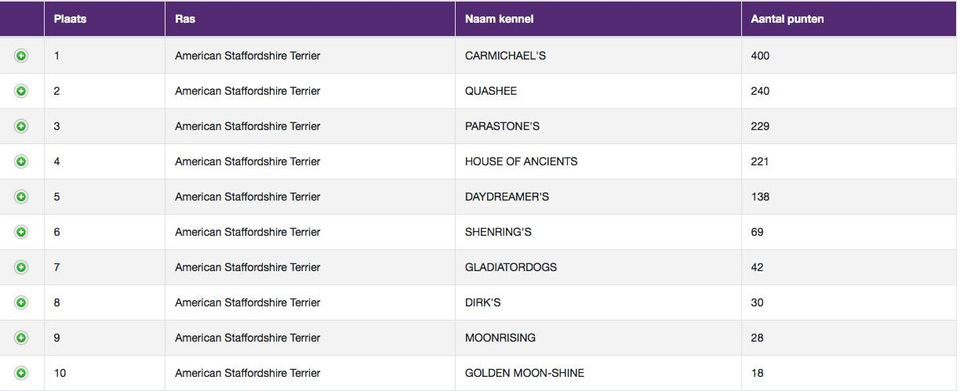
Task: Open the DIRK'S row plus icon
Action: pos(21,303)
